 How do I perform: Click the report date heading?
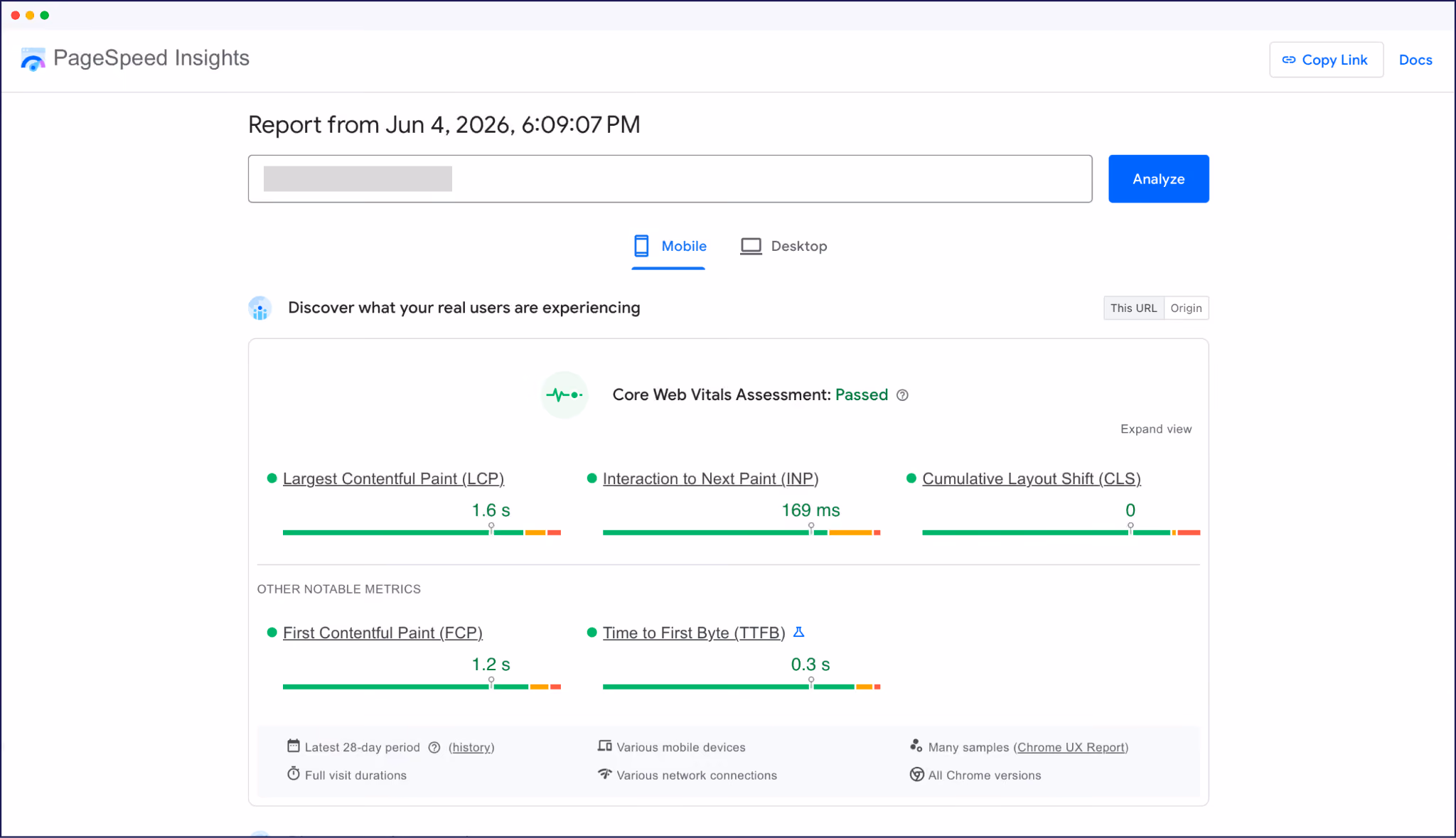tap(444, 125)
